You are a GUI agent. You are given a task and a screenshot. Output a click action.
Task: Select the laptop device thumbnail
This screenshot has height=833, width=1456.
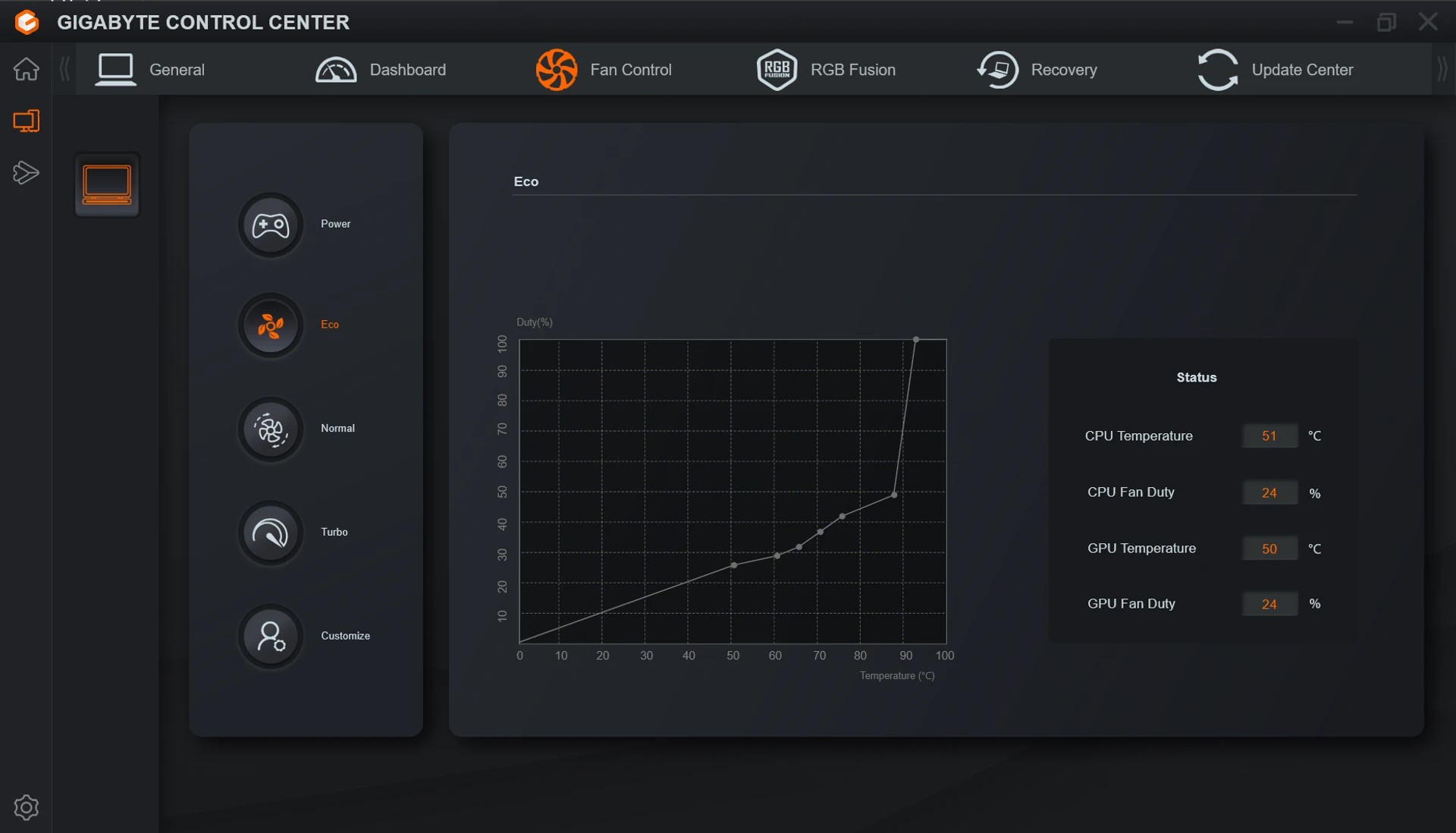point(107,185)
